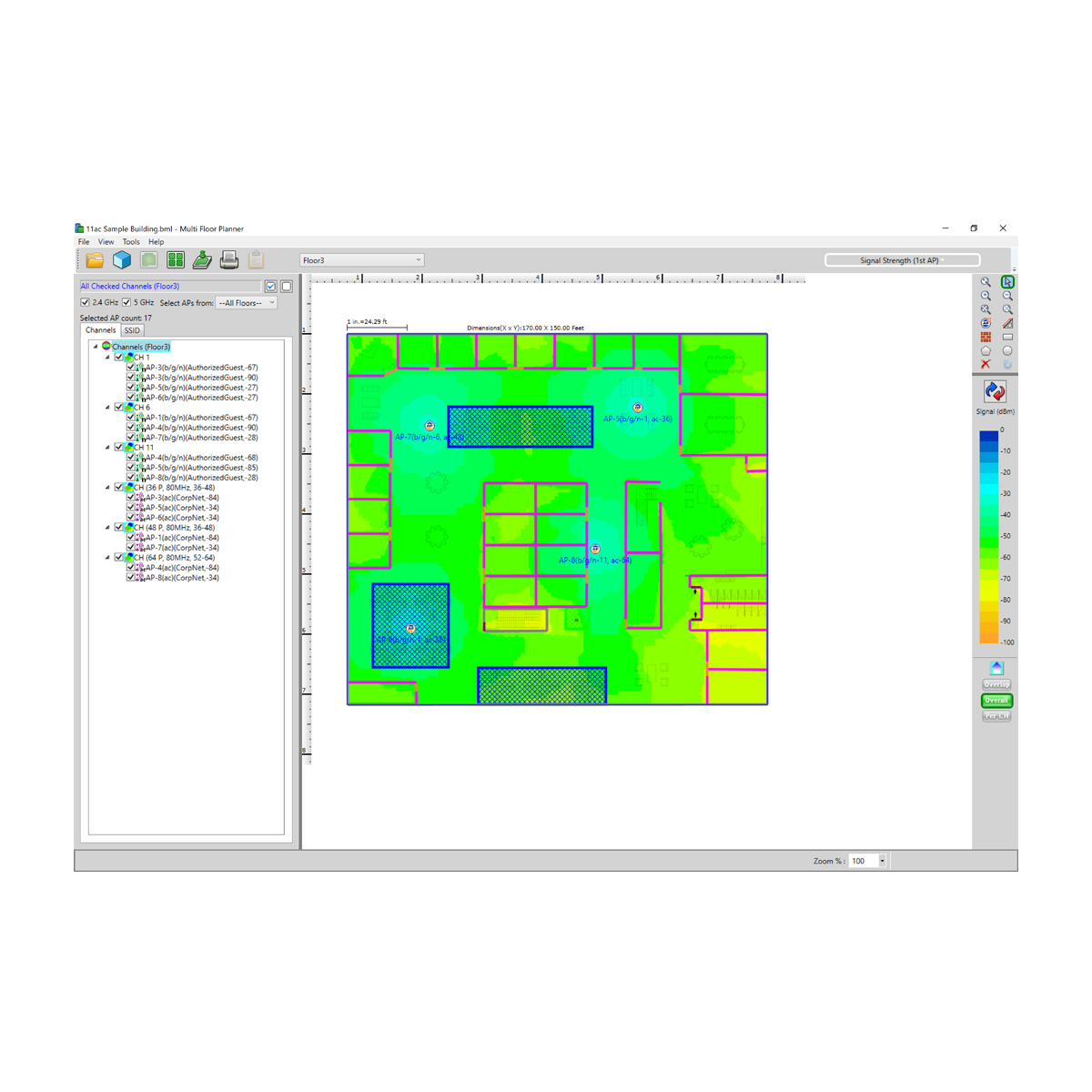Uncheck the 5 GHz band

pyautogui.click(x=125, y=302)
